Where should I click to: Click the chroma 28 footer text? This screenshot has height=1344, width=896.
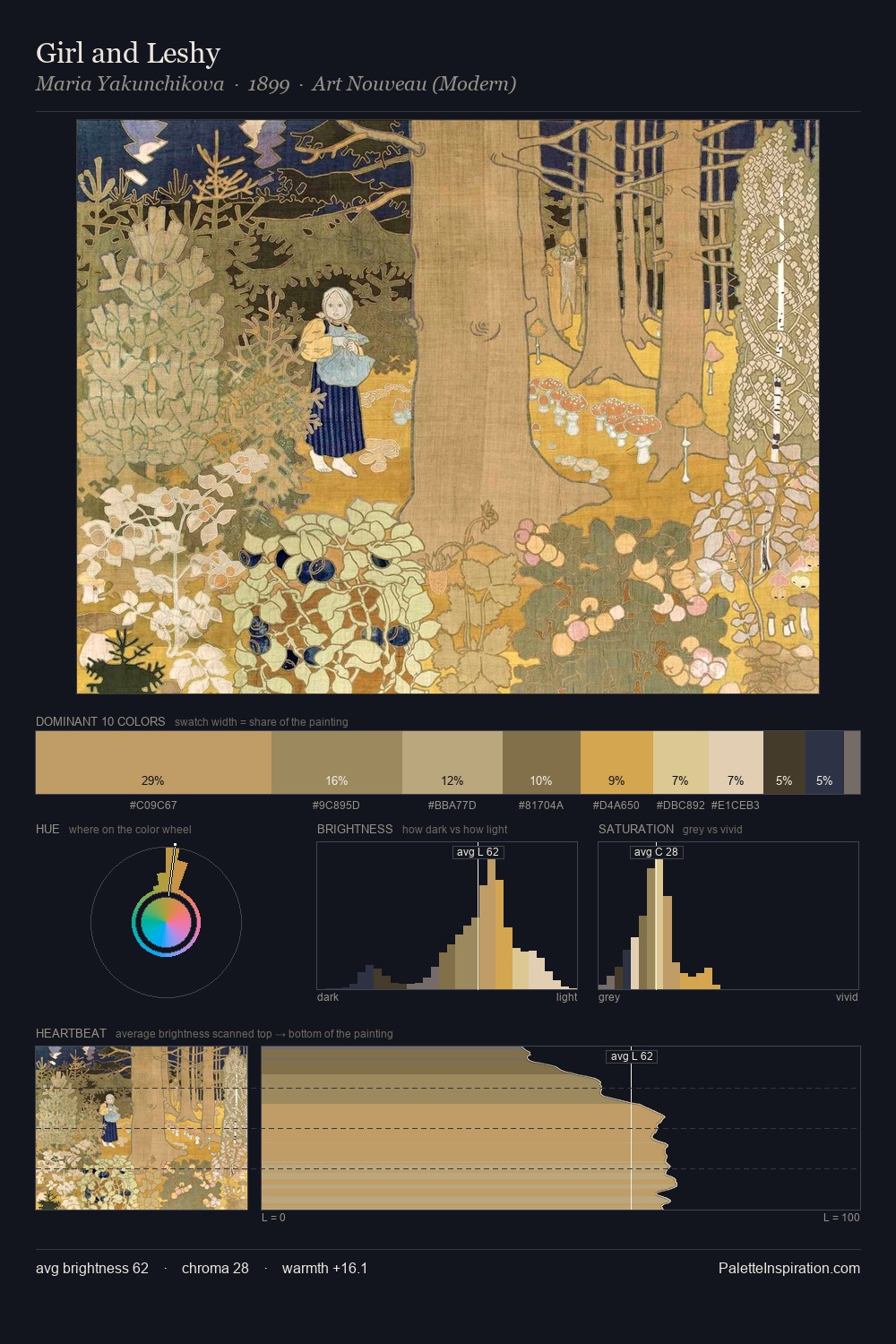[x=215, y=1268]
